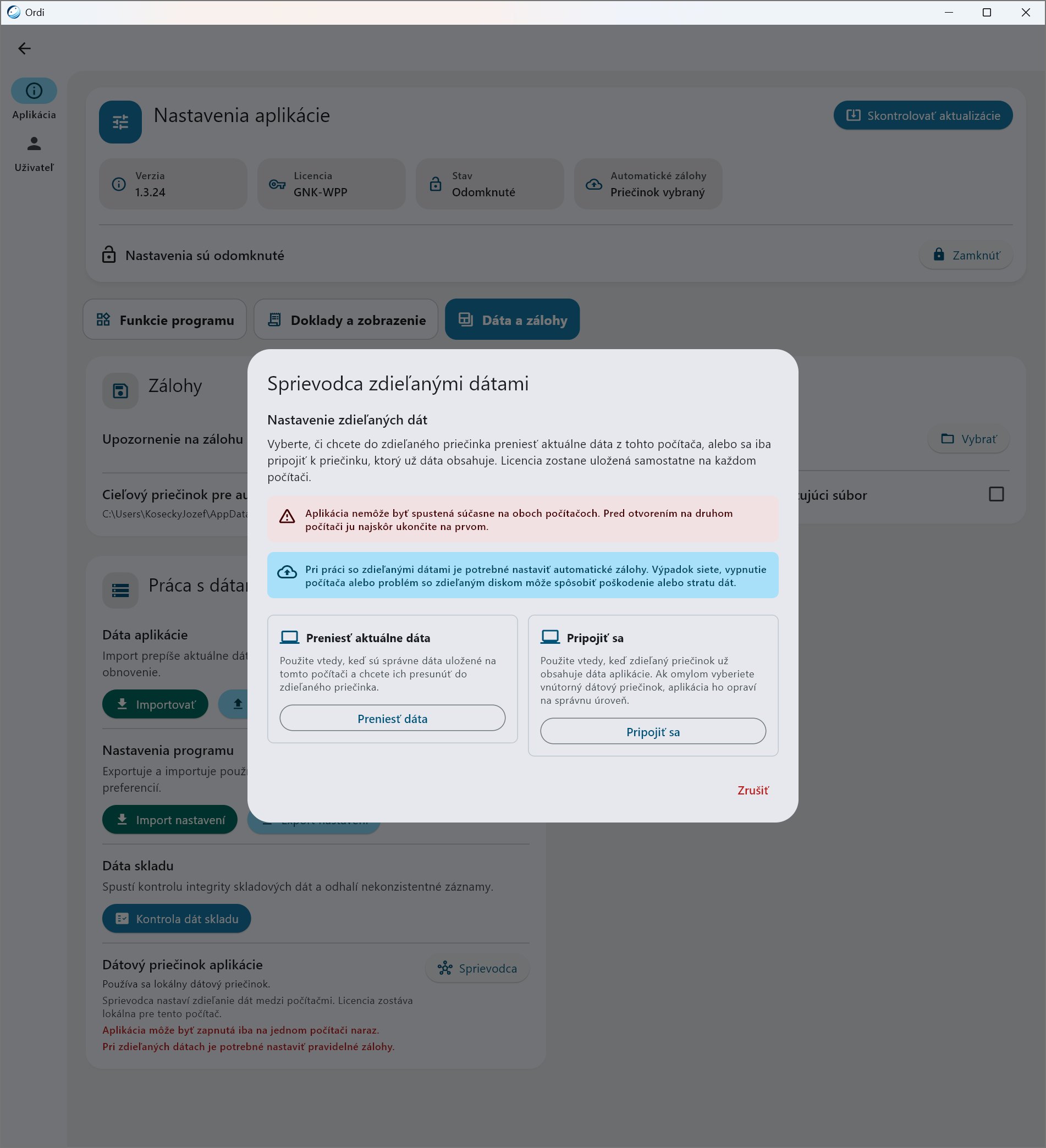Click the laptop icon next to Pripojiť sa heading
Screen dimensions: 1046x1148
point(550,637)
